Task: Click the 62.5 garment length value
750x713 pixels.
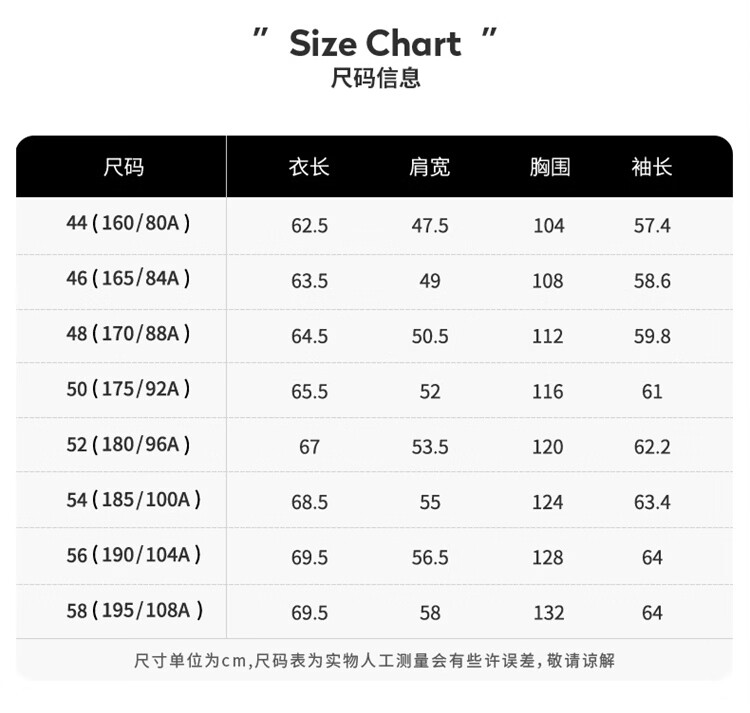Action: coord(309,226)
